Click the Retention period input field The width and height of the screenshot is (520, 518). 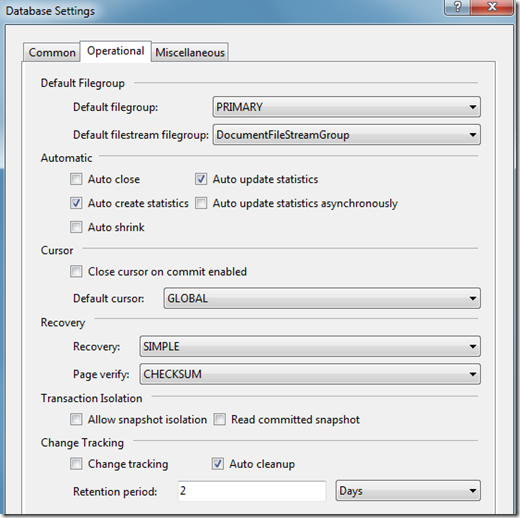252,491
